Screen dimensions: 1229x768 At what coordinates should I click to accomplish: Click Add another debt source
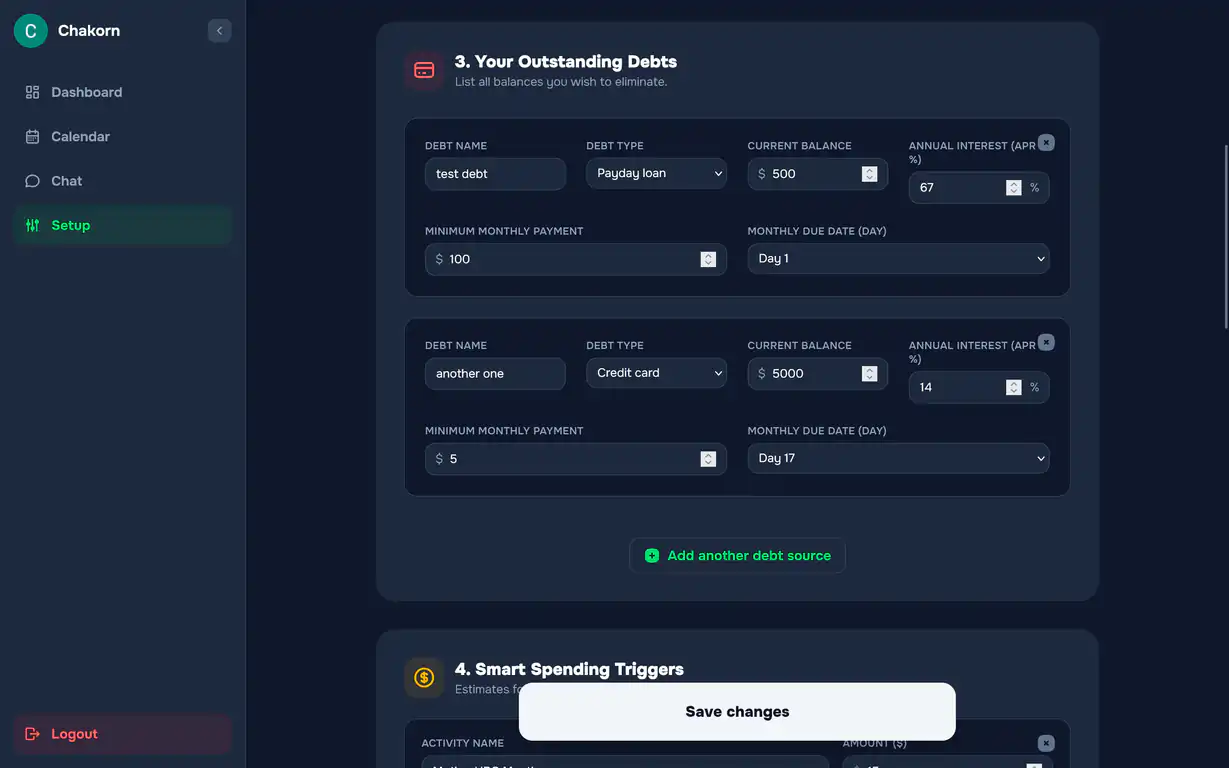pyautogui.click(x=737, y=556)
